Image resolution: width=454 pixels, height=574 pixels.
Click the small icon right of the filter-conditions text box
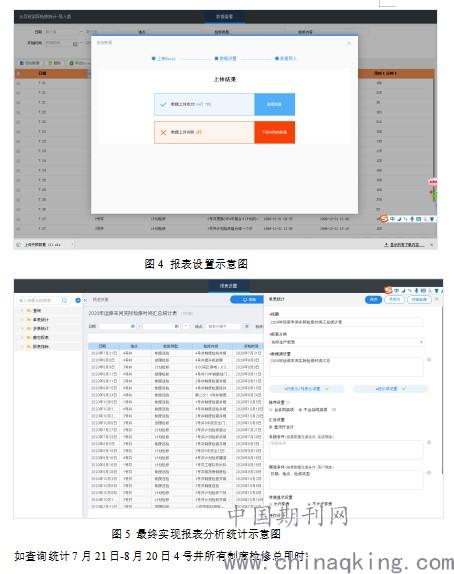click(x=429, y=473)
